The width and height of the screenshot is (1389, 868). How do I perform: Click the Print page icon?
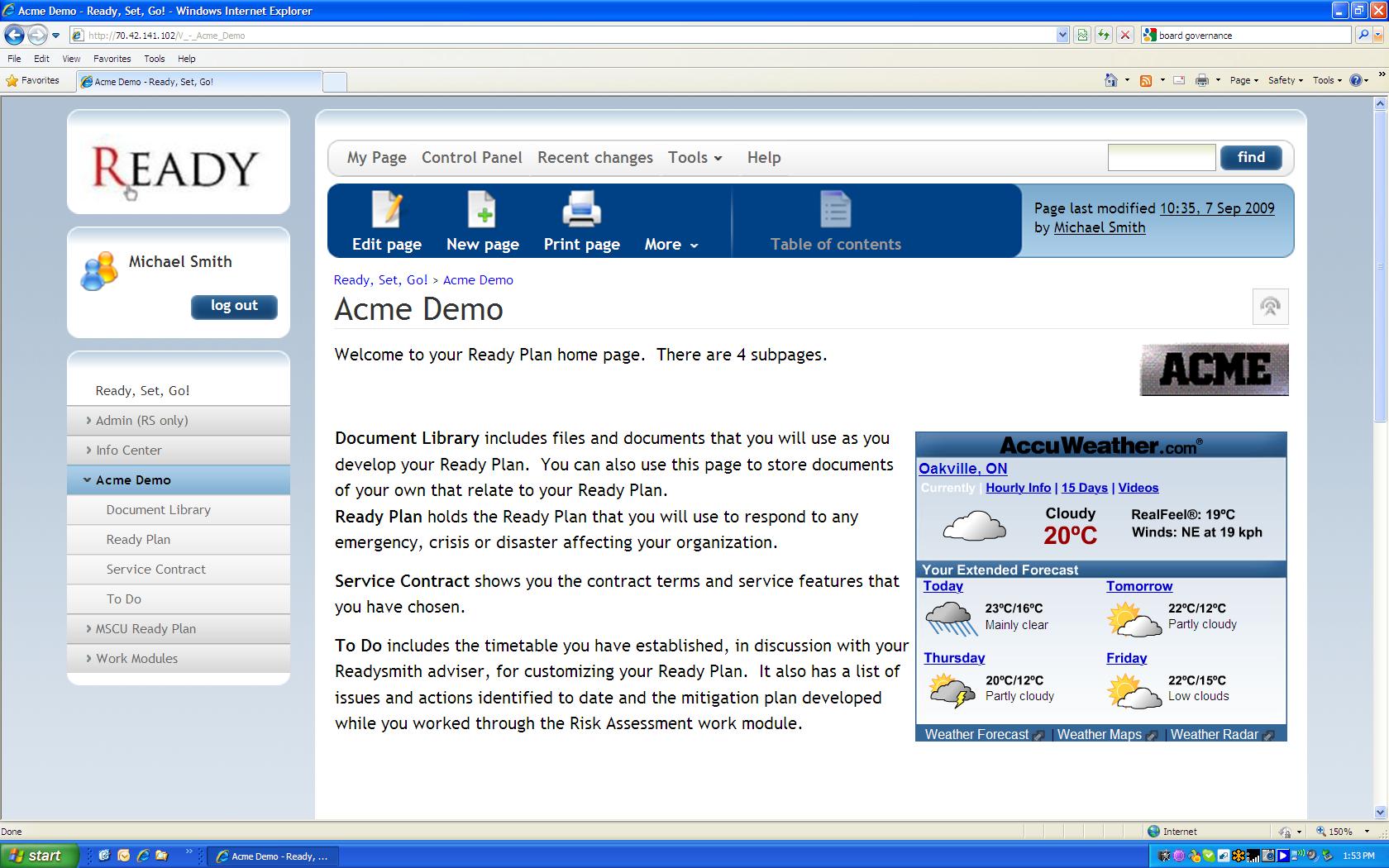[x=581, y=210]
